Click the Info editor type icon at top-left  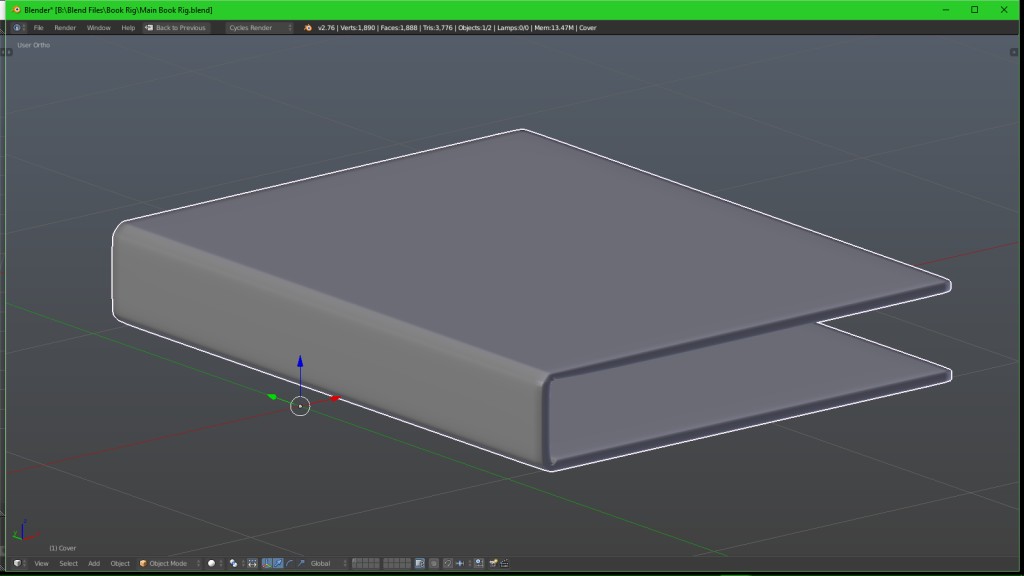click(x=17, y=27)
